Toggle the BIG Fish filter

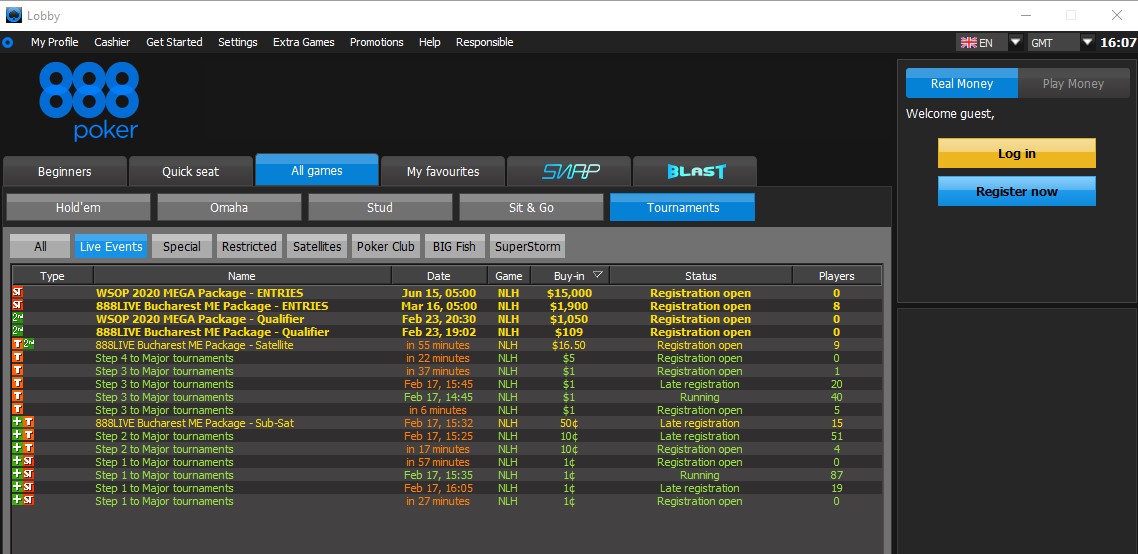click(x=454, y=246)
